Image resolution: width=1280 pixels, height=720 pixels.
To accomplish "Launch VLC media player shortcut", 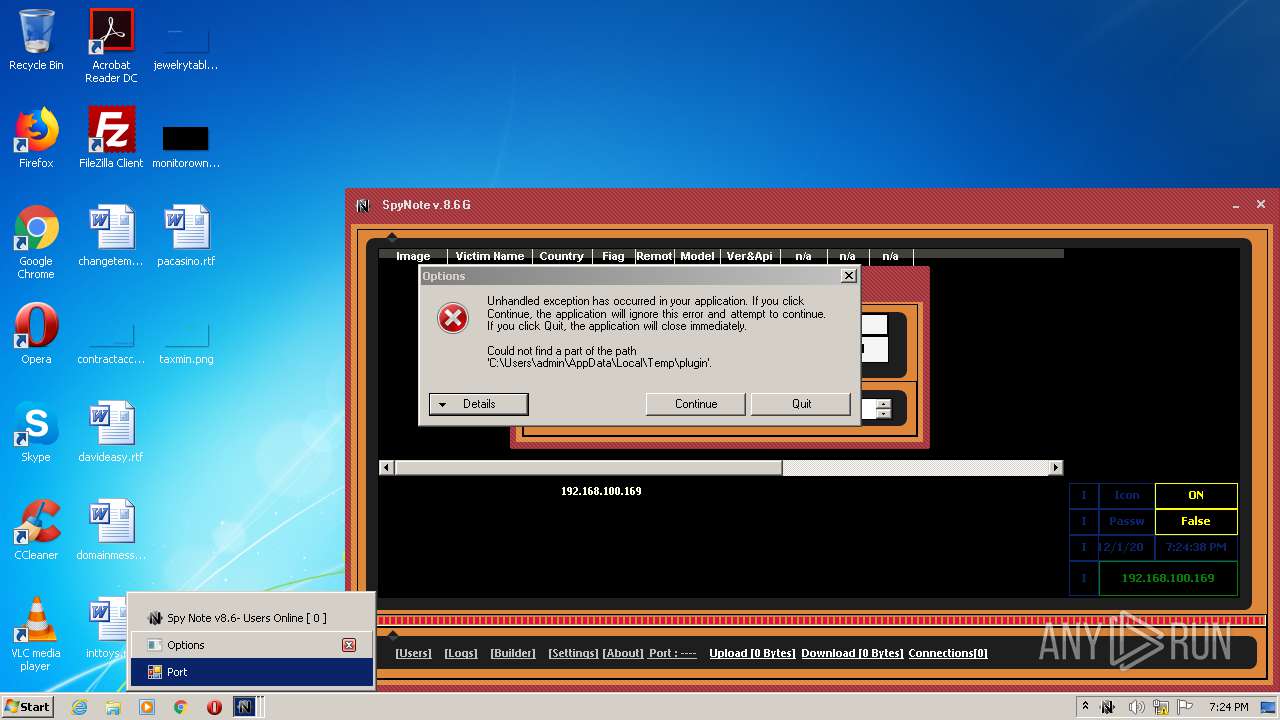I will click(36, 634).
